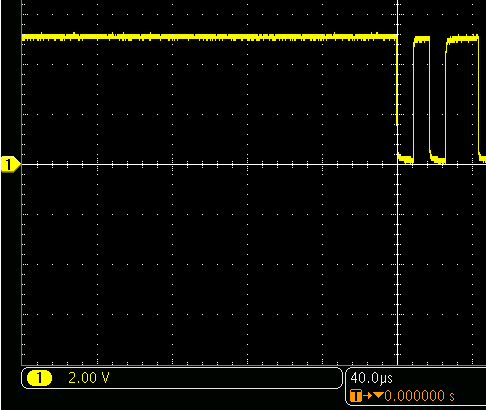Select the 2.00 V vertical scale readout

point(89,378)
